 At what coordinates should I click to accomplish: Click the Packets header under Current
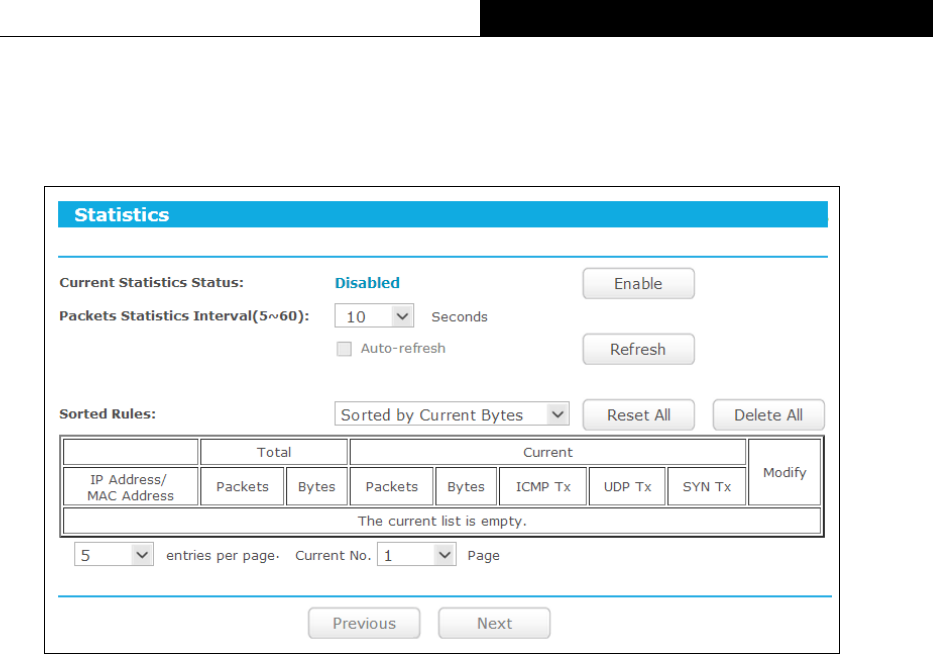392,487
